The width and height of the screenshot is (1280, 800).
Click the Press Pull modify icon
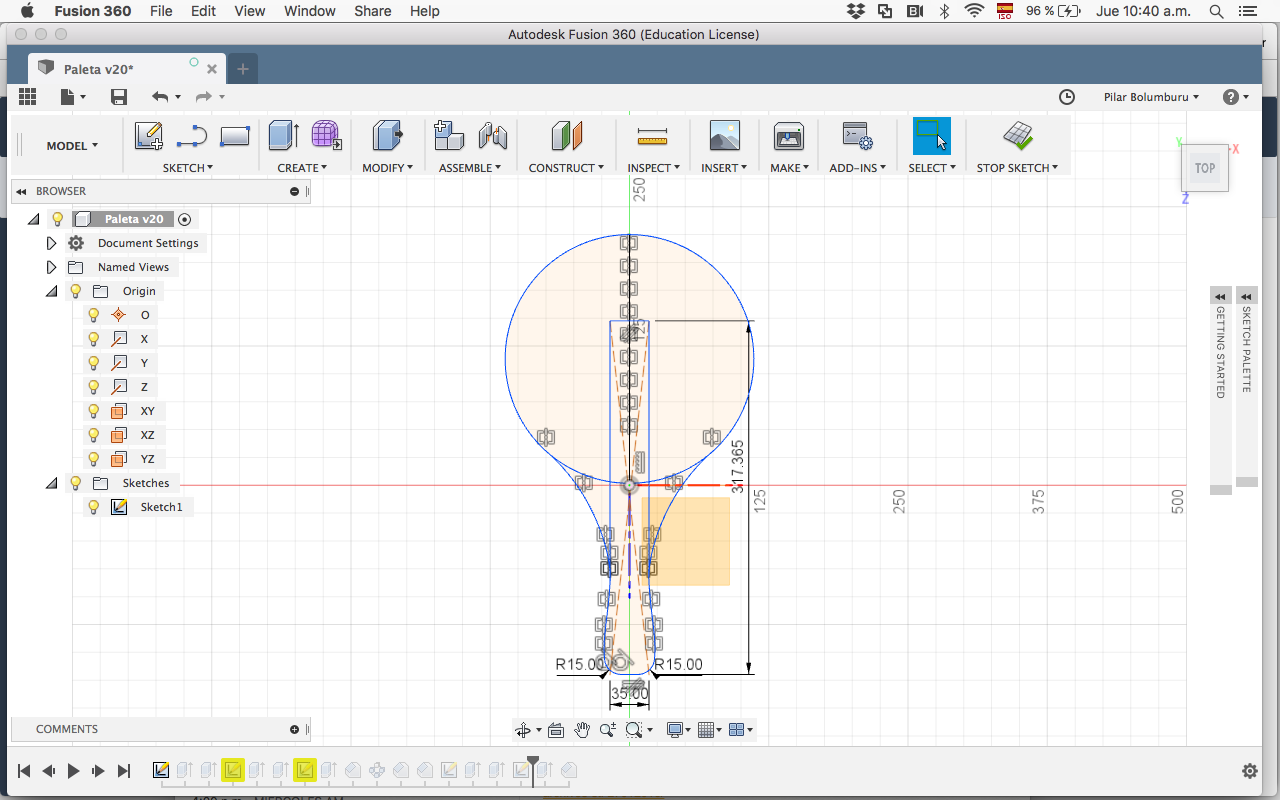click(x=387, y=136)
